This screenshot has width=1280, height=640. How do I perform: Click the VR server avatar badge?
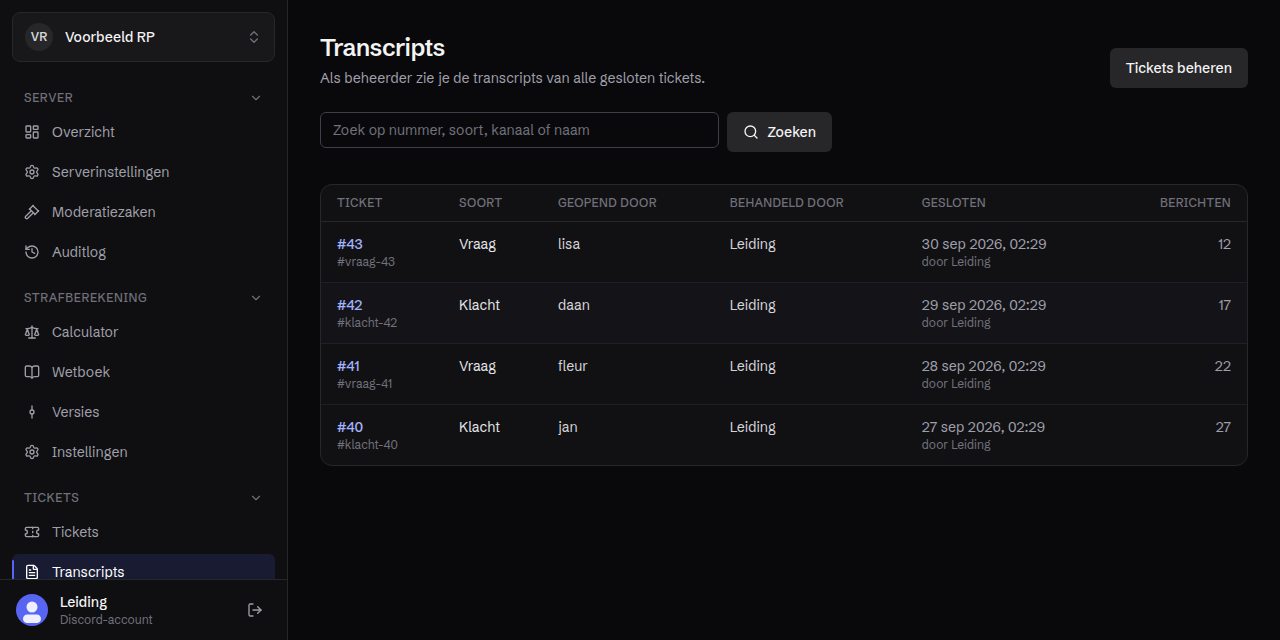tap(39, 37)
